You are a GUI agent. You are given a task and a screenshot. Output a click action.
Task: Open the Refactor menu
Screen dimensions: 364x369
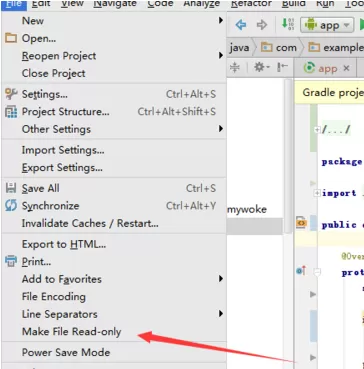(251, 4)
